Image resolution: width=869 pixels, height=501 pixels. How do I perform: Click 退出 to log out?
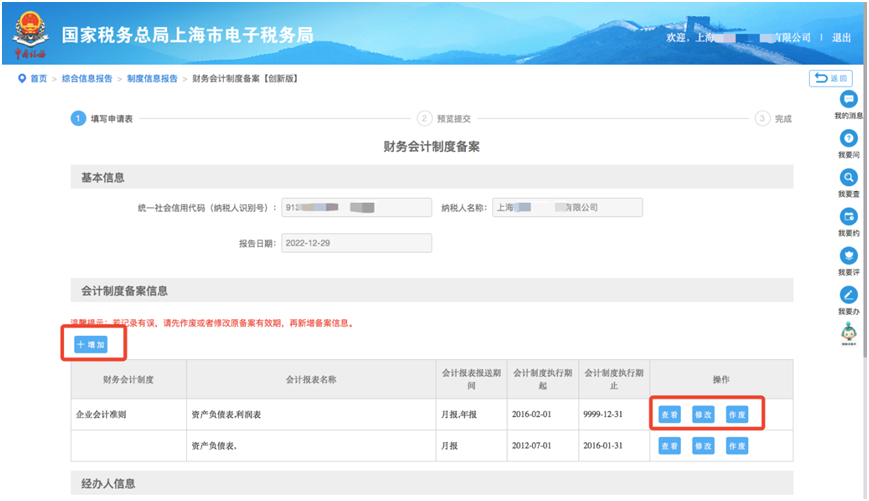click(x=841, y=37)
